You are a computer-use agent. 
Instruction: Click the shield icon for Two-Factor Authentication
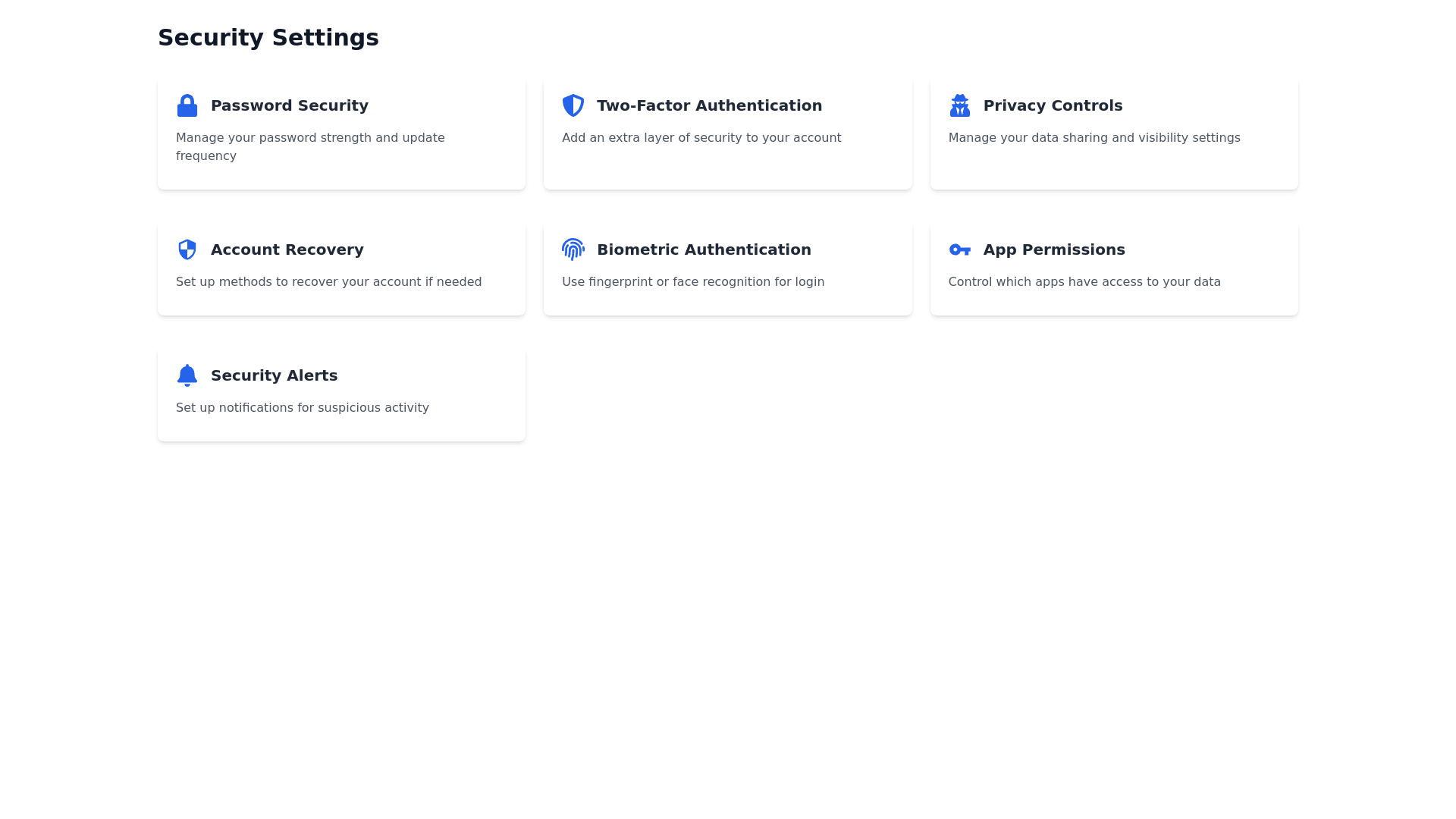(x=573, y=105)
